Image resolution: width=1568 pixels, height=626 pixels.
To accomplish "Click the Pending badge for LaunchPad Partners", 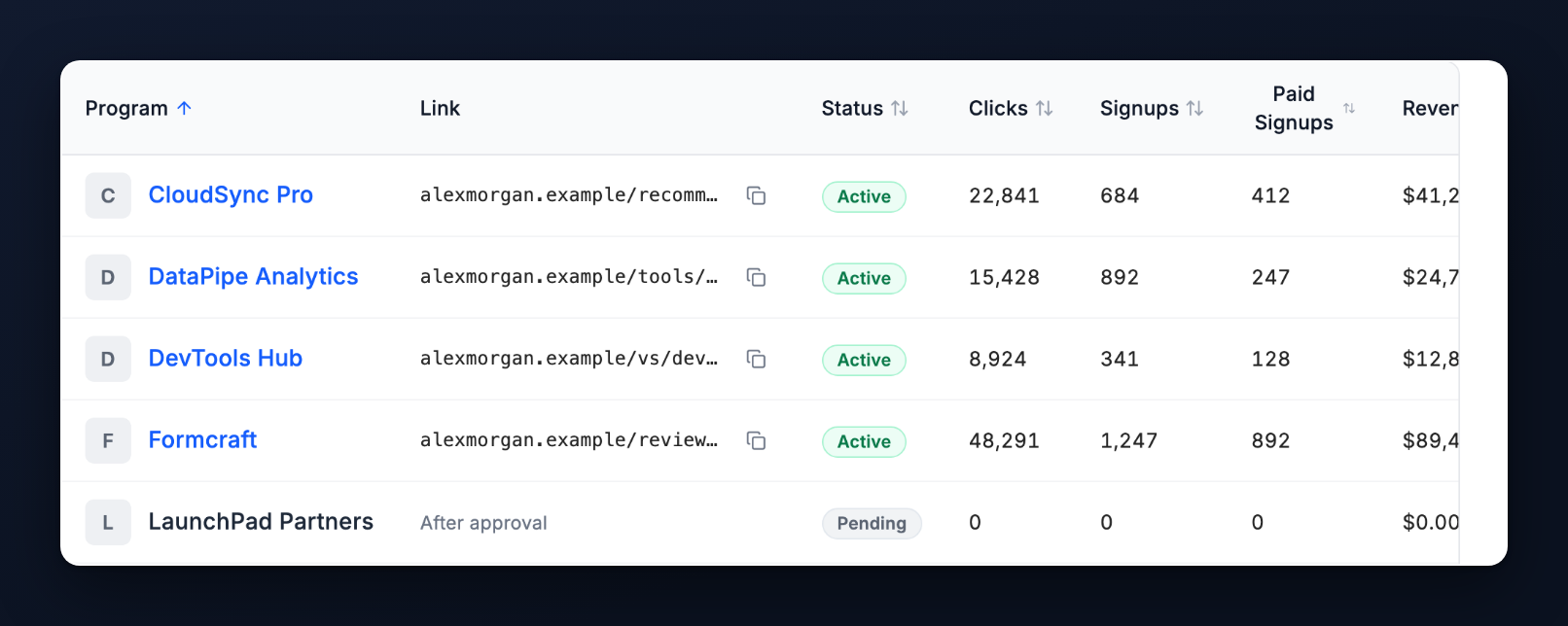I will tap(872, 523).
